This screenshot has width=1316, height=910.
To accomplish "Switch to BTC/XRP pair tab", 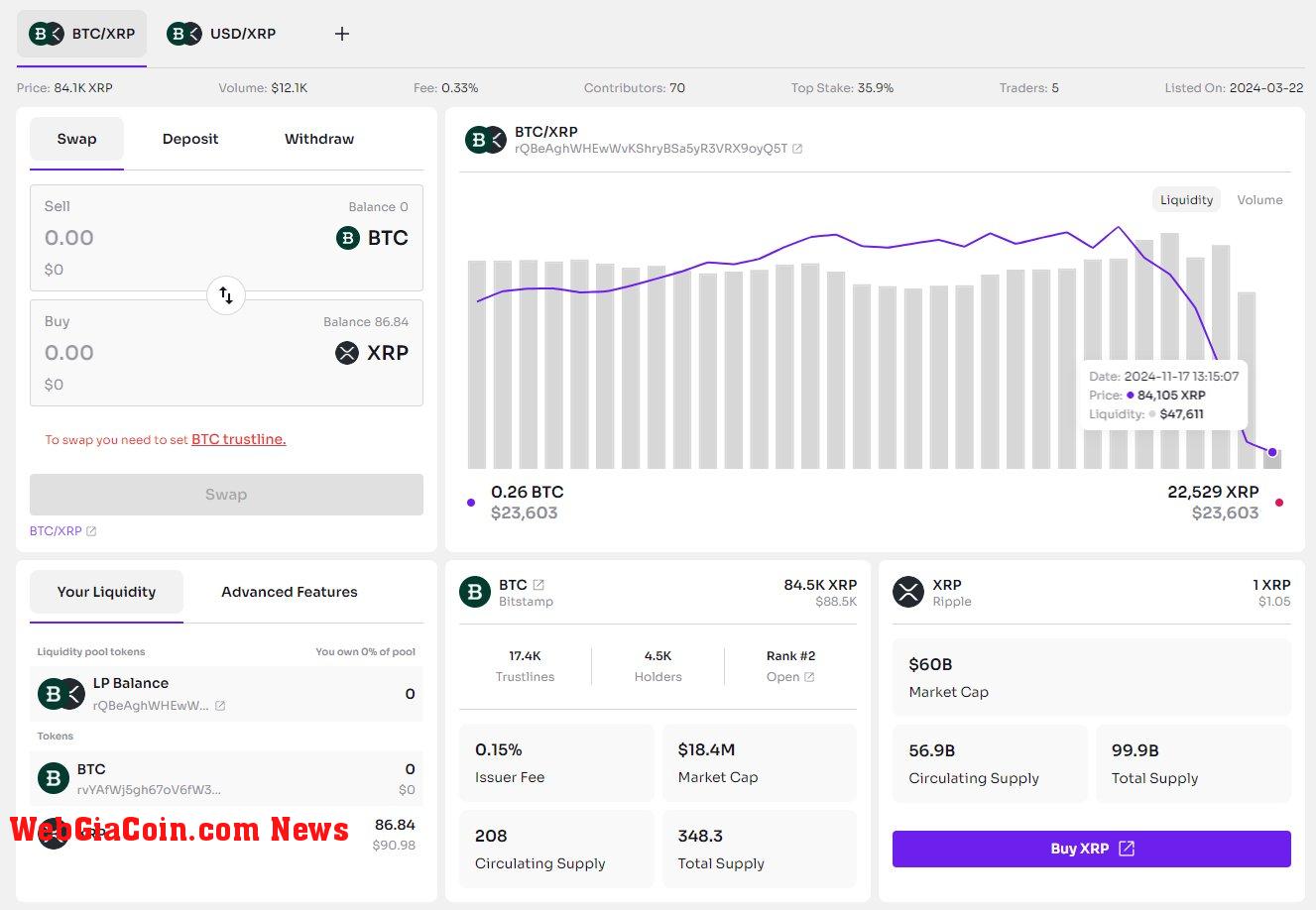I will pyautogui.click(x=82, y=34).
